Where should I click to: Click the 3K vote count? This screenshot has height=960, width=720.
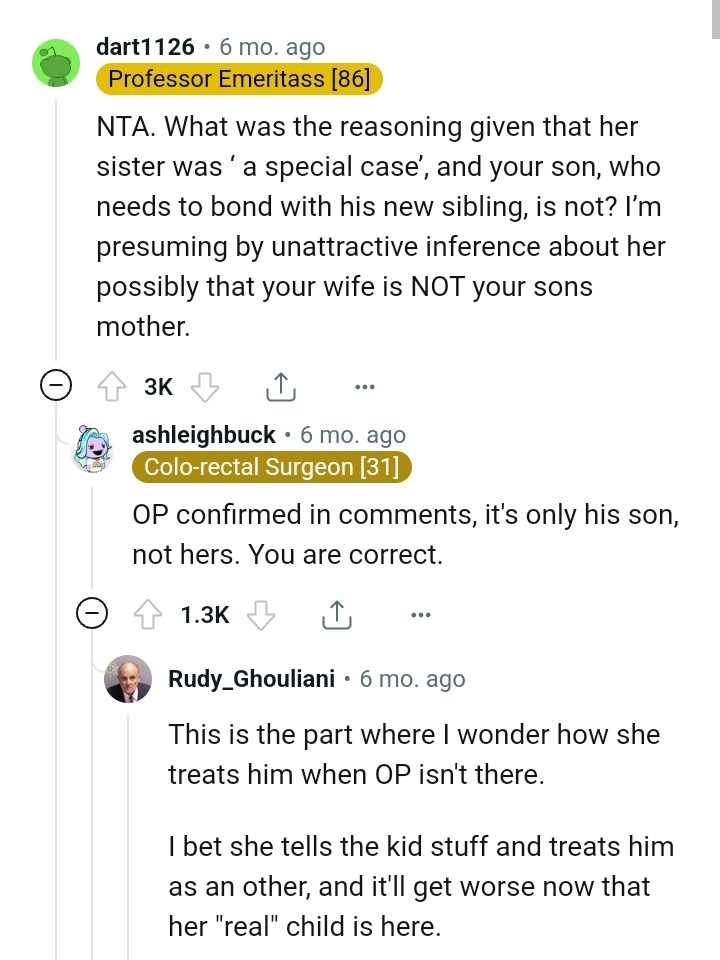157,386
